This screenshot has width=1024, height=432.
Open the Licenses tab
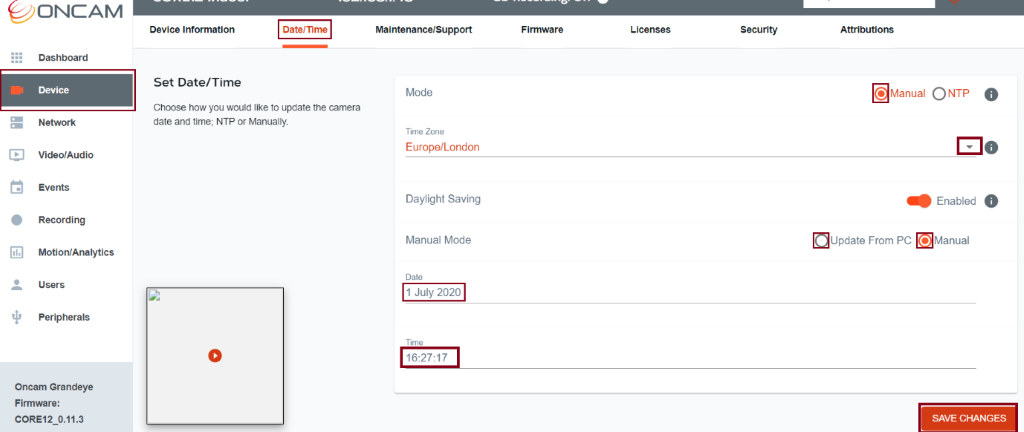650,29
